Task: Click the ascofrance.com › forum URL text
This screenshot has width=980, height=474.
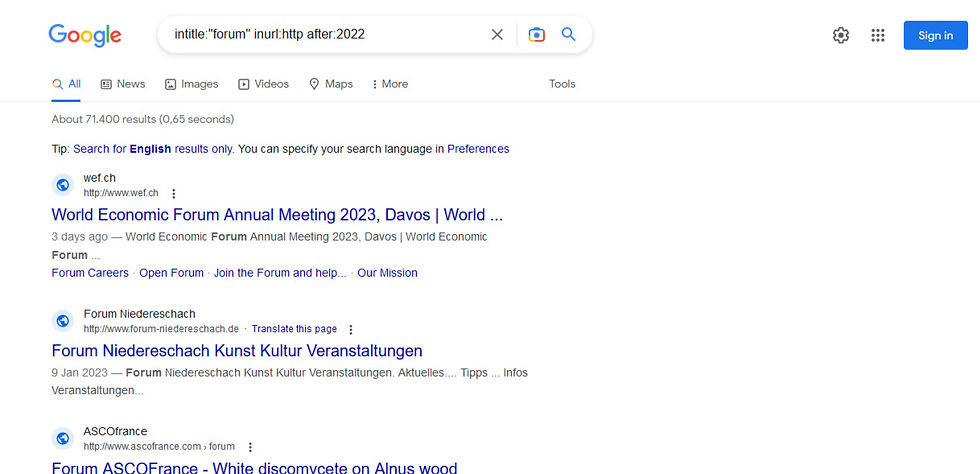Action: tap(159, 446)
